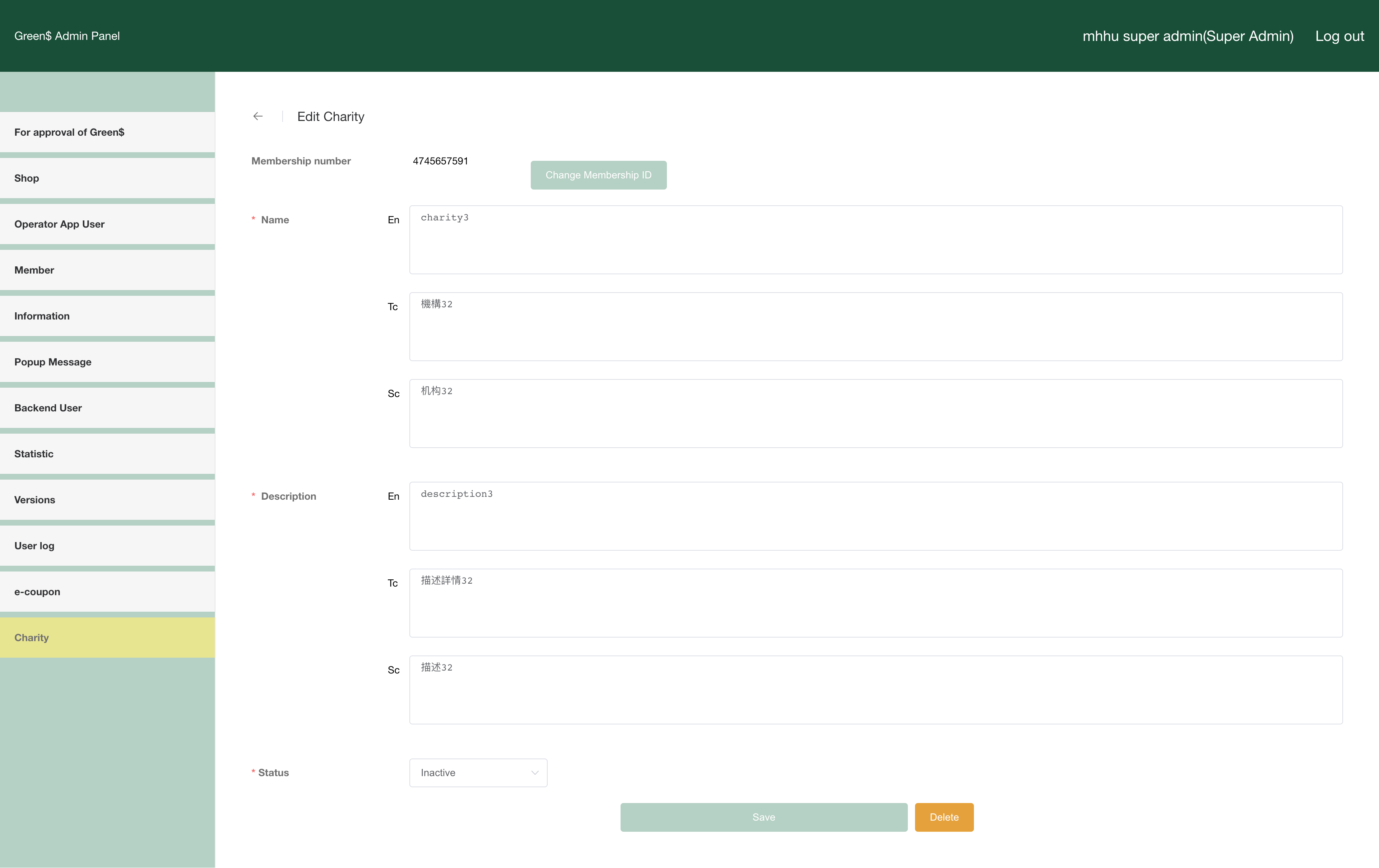
Task: Open the Charity sidebar menu
Action: click(x=107, y=637)
